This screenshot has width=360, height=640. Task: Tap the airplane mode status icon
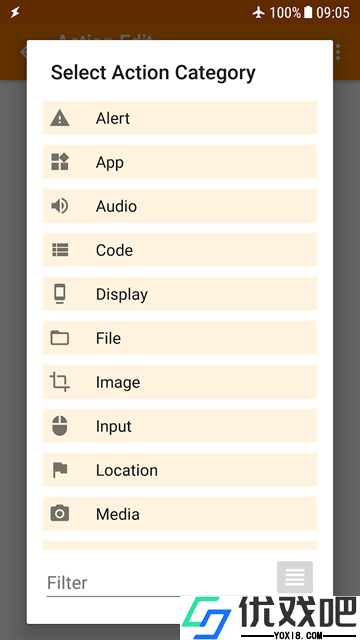coord(258,12)
